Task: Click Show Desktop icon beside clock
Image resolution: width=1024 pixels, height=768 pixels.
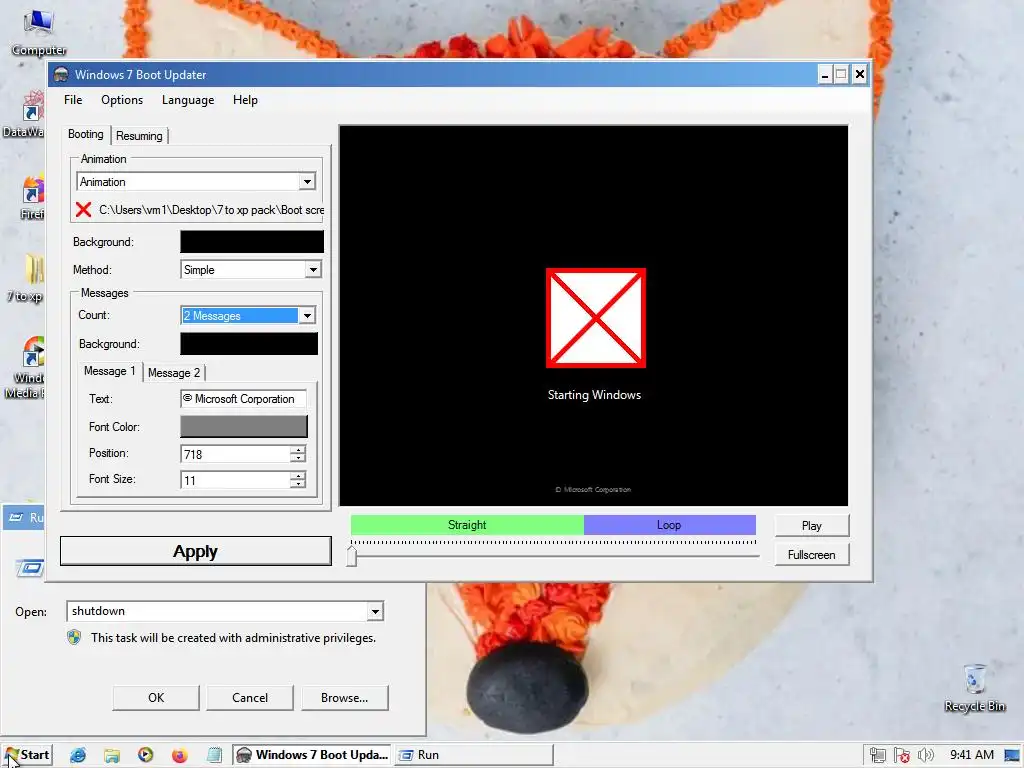Action: click(x=1013, y=755)
